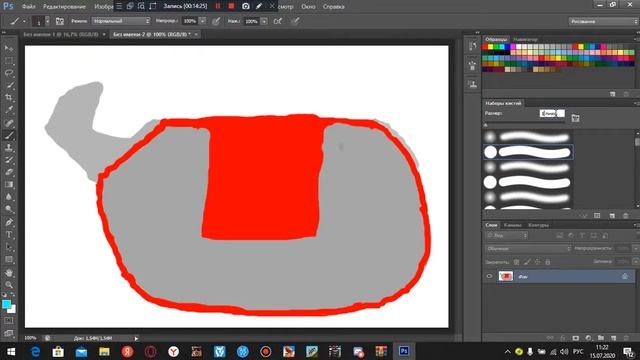Image resolution: width=640 pixels, height=360 pixels.
Task: Toggle lock image pixels brush icon
Action: click(527, 262)
